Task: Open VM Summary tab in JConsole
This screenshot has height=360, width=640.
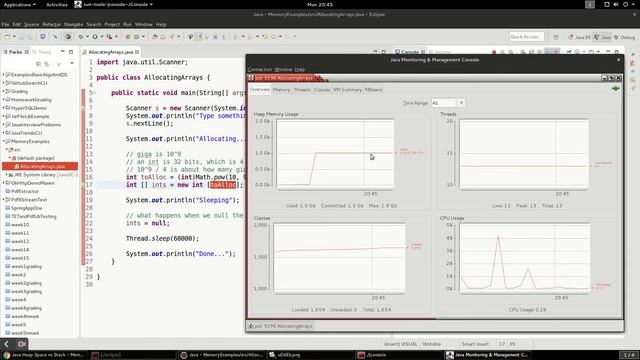Action: point(347,90)
